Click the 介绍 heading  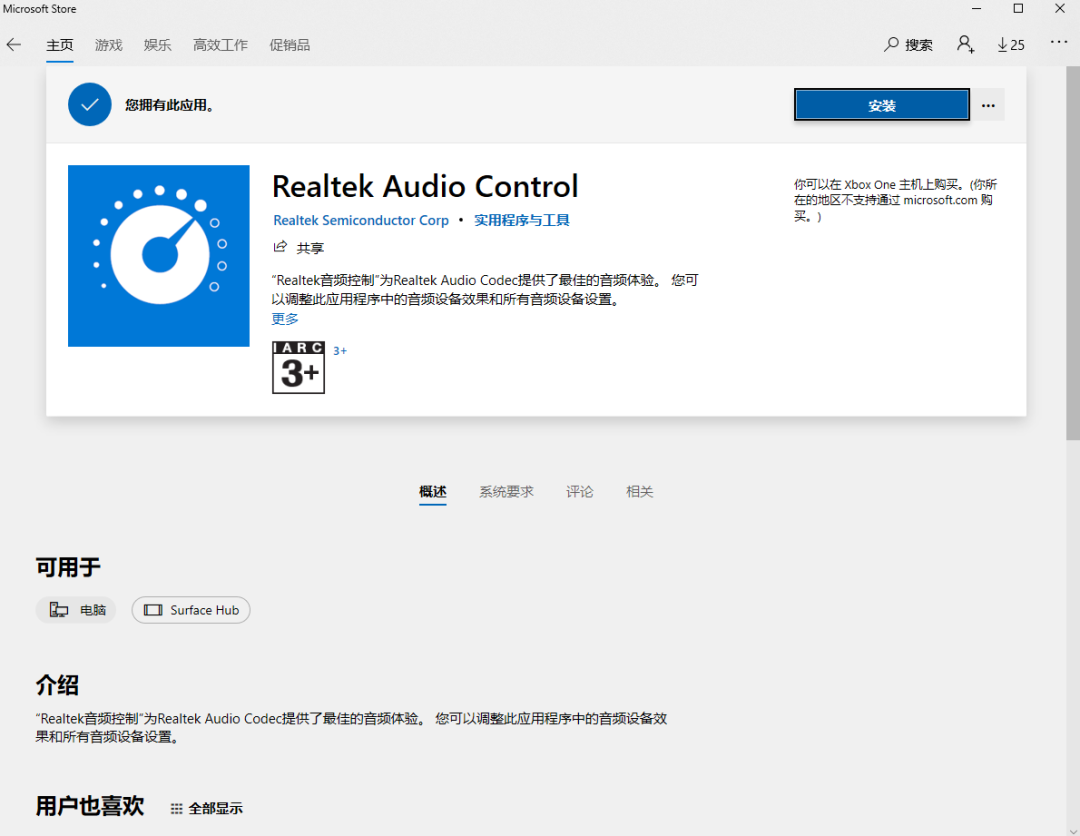(x=57, y=685)
